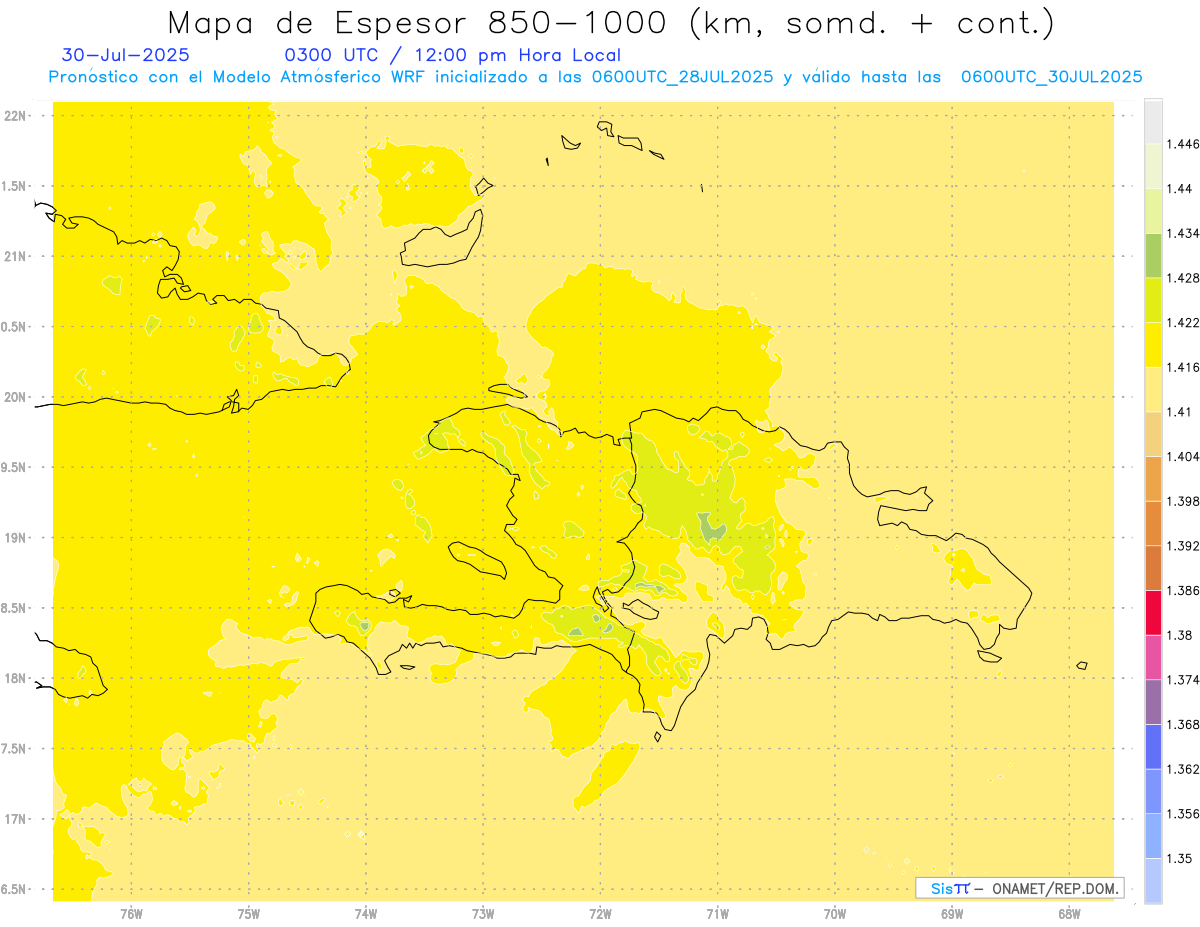
Task: Click the colorbar label '1.416'
Action: [1183, 367]
